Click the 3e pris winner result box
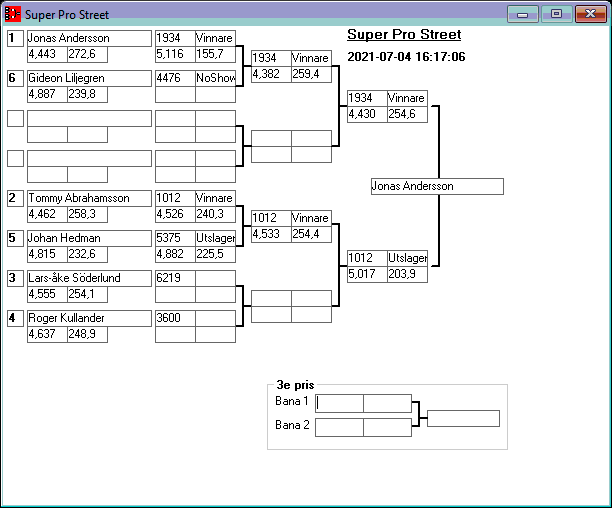Viewport: 612px width, 508px height. [463, 418]
